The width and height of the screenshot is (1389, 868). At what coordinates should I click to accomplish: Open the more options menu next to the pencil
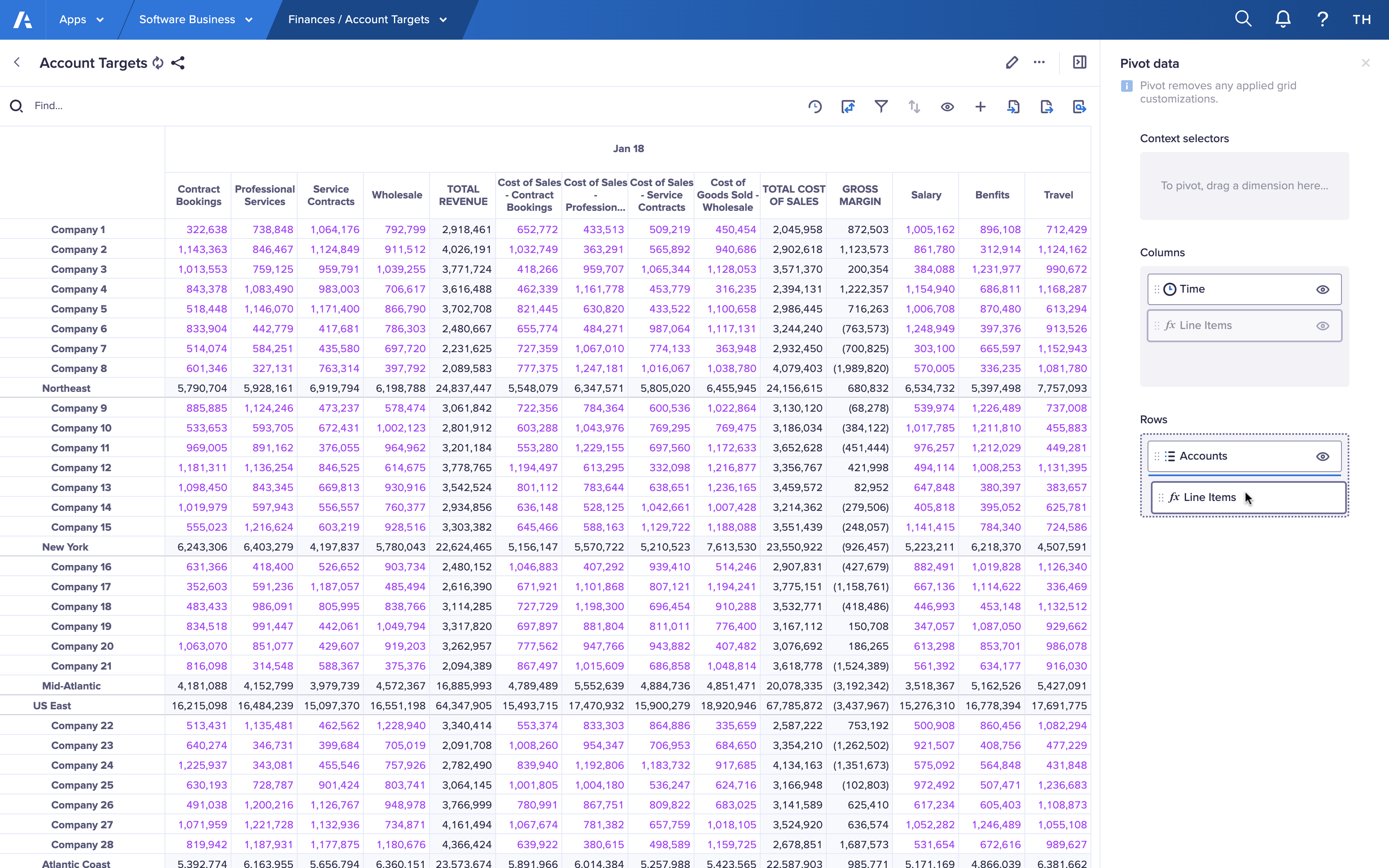point(1039,62)
